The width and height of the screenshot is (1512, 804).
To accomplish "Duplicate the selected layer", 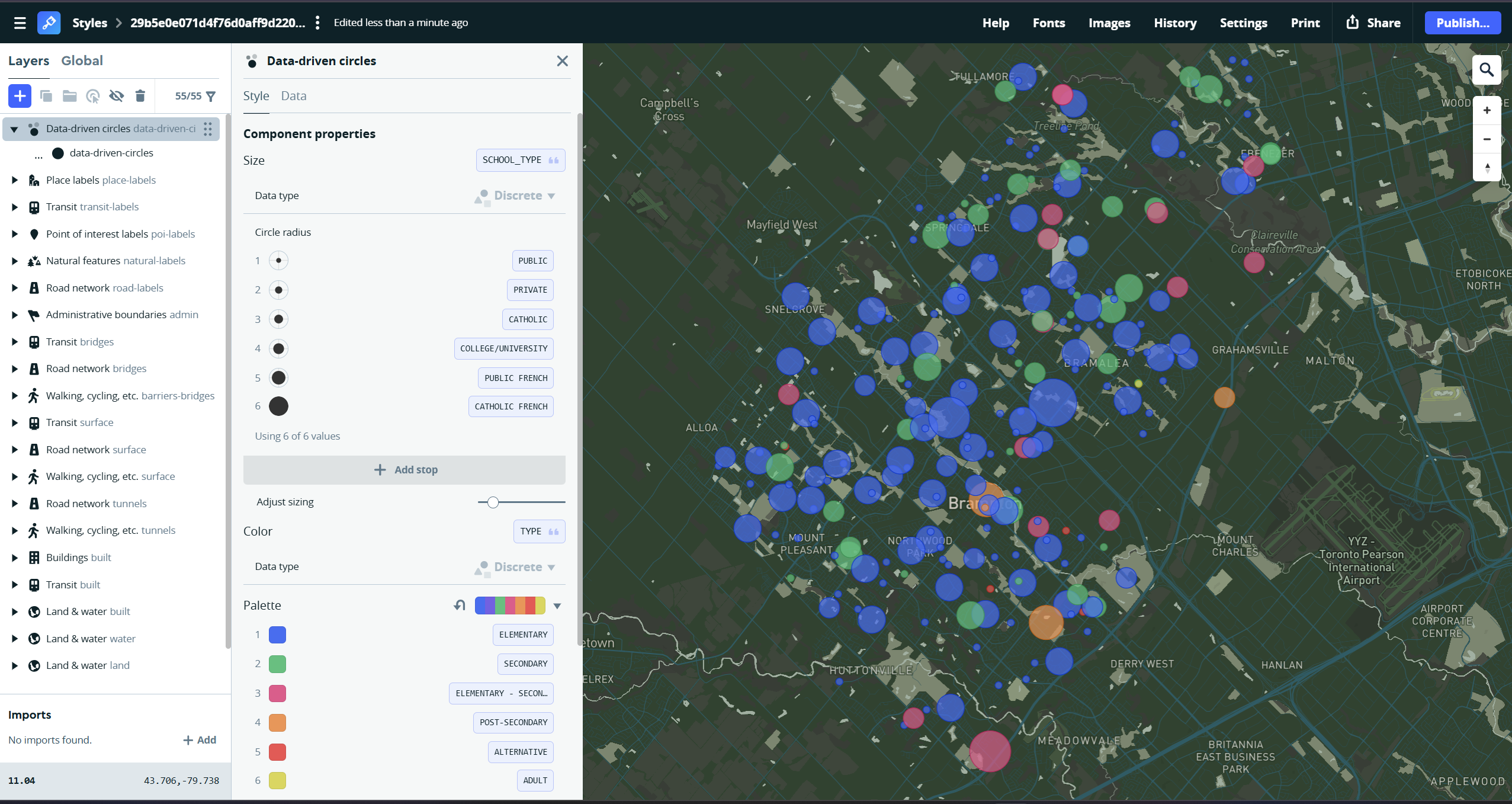I will click(x=46, y=95).
